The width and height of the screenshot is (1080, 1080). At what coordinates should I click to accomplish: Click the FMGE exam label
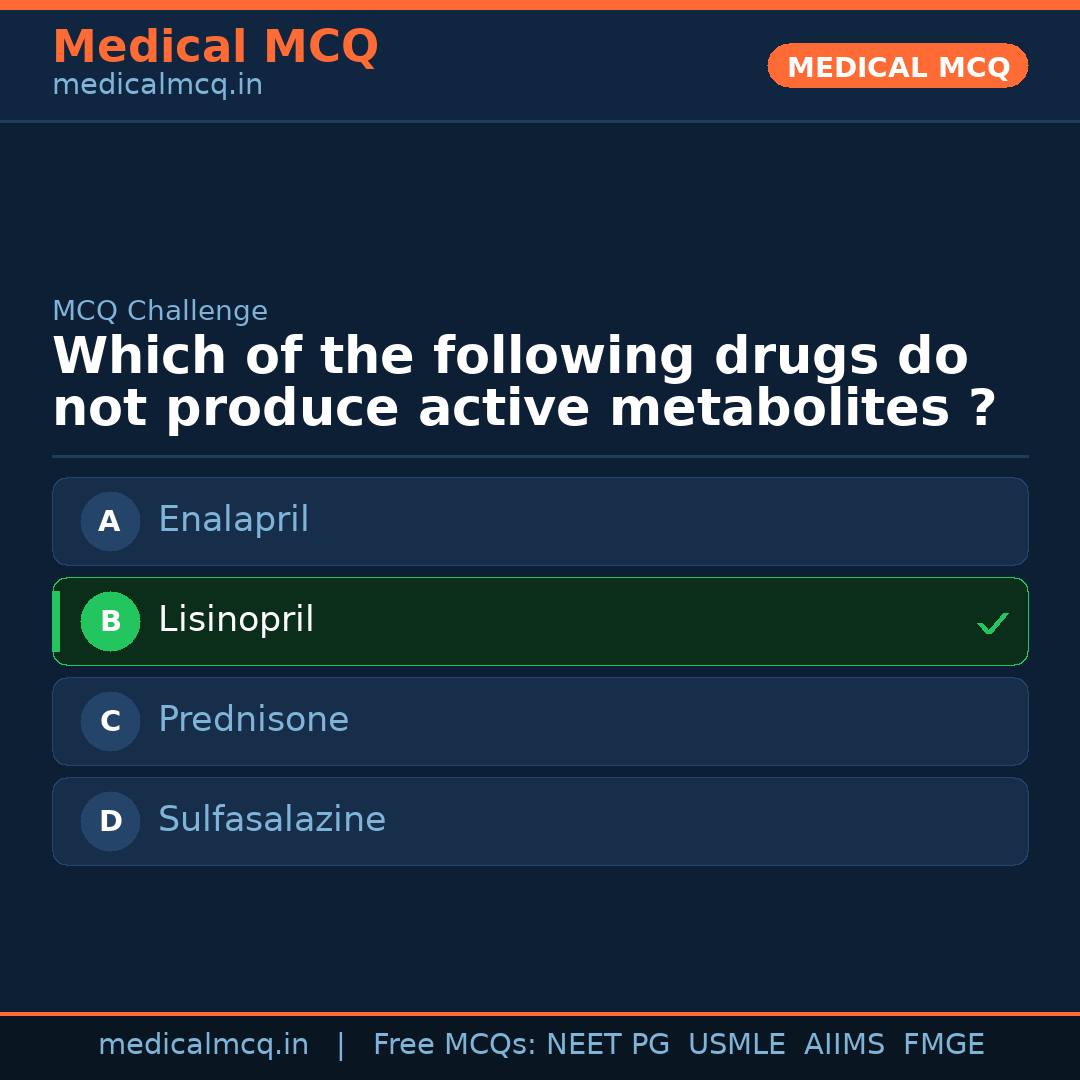[943, 1045]
